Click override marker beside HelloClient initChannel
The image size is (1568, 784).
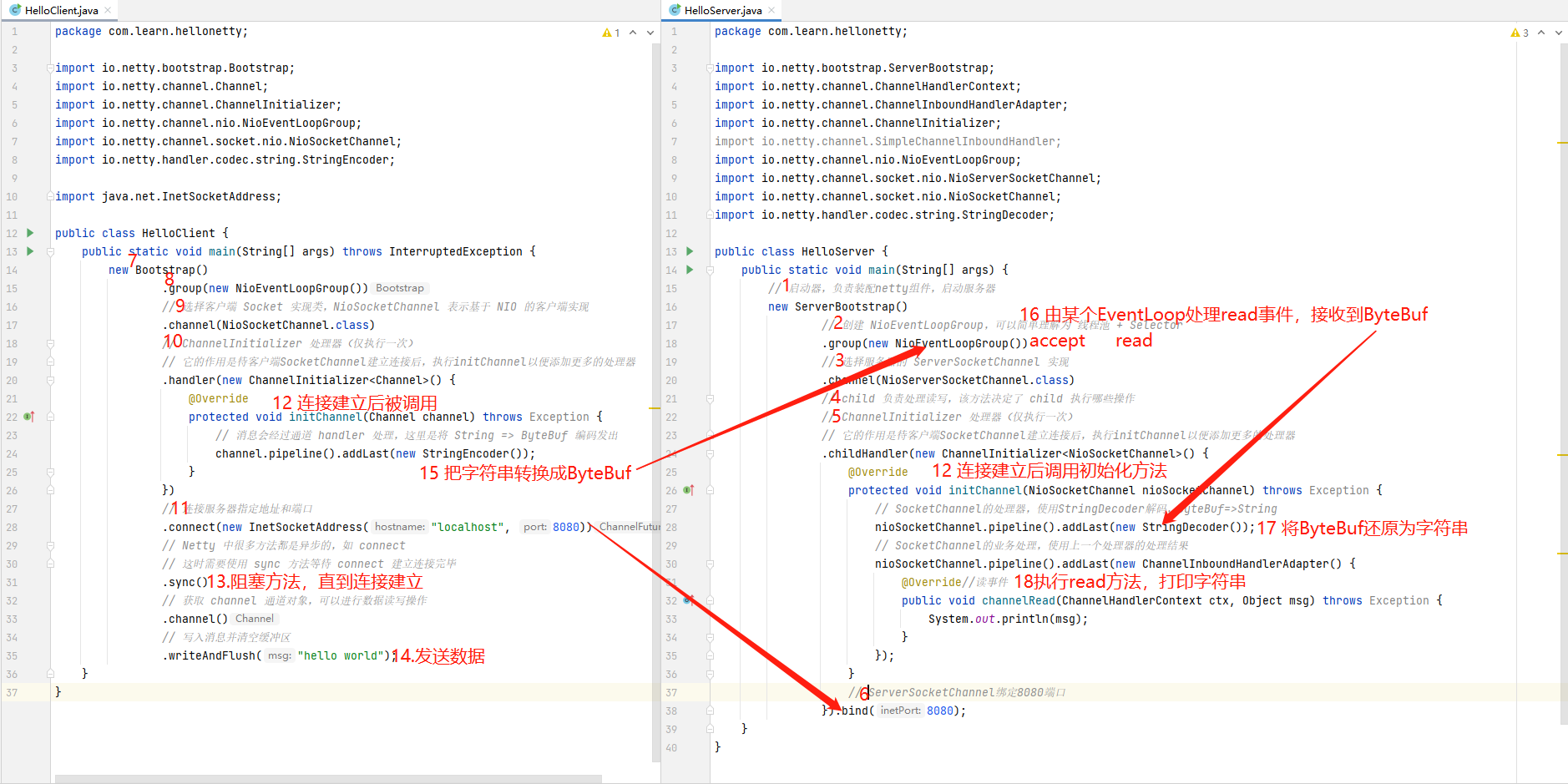(x=29, y=417)
